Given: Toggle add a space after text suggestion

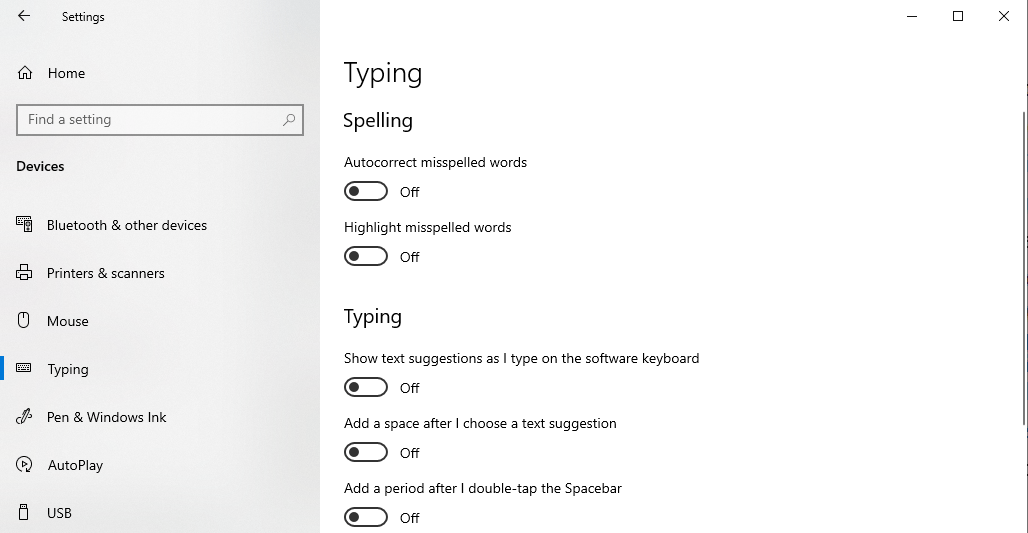Looking at the screenshot, I should (x=366, y=452).
